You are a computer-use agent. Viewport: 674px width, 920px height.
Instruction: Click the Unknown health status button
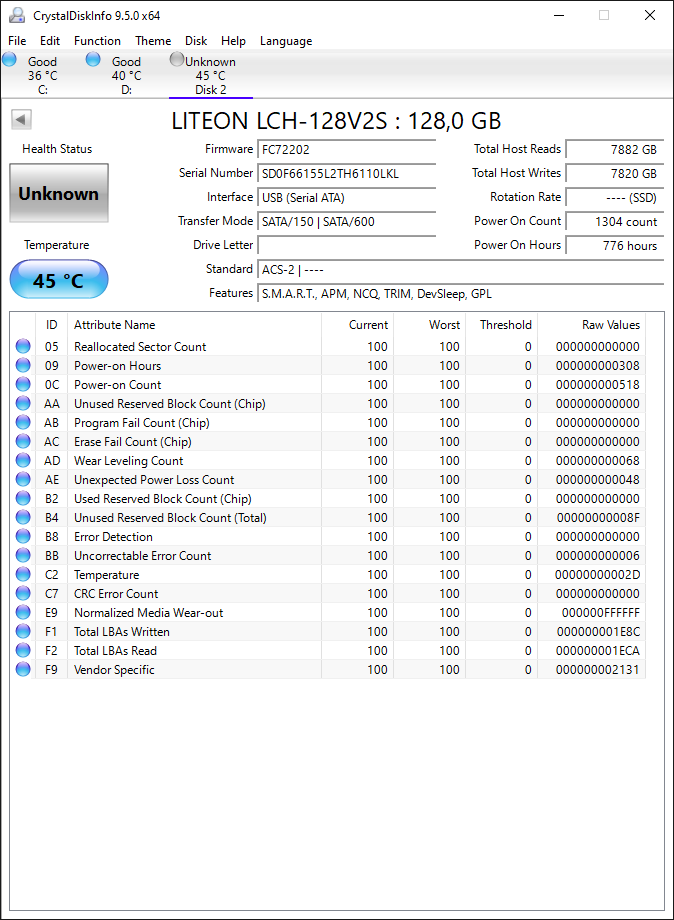click(x=59, y=194)
